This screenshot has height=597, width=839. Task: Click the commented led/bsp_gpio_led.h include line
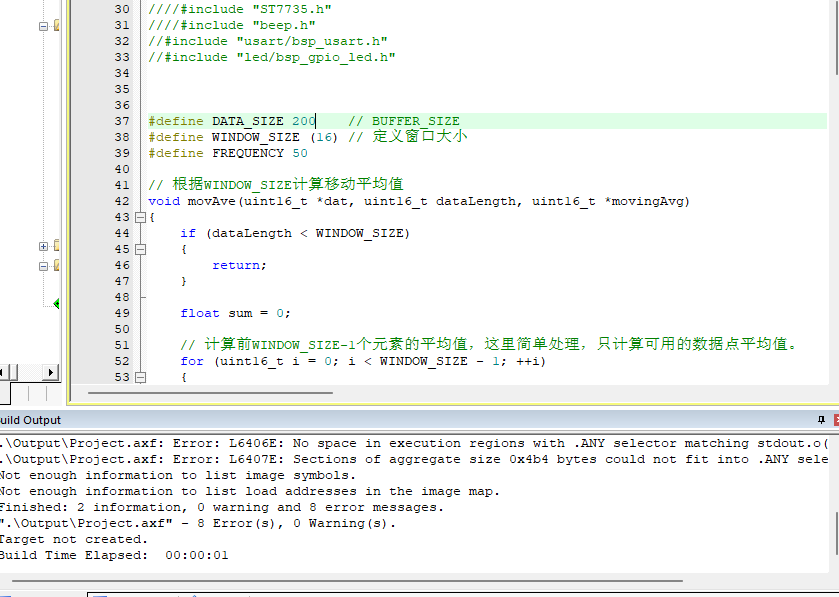272,58
